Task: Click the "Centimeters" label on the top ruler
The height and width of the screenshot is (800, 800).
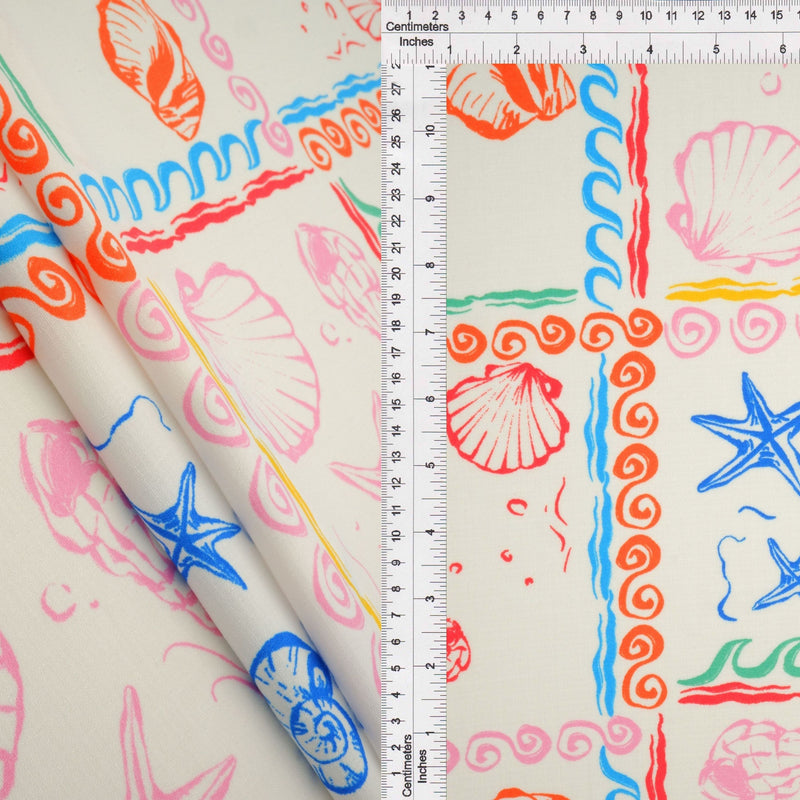Action: pyautogui.click(x=417, y=27)
